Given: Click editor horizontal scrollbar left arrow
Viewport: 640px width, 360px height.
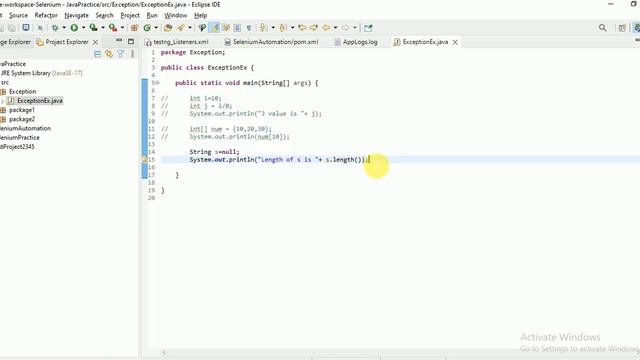Looking at the screenshot, I should (x=164, y=352).
